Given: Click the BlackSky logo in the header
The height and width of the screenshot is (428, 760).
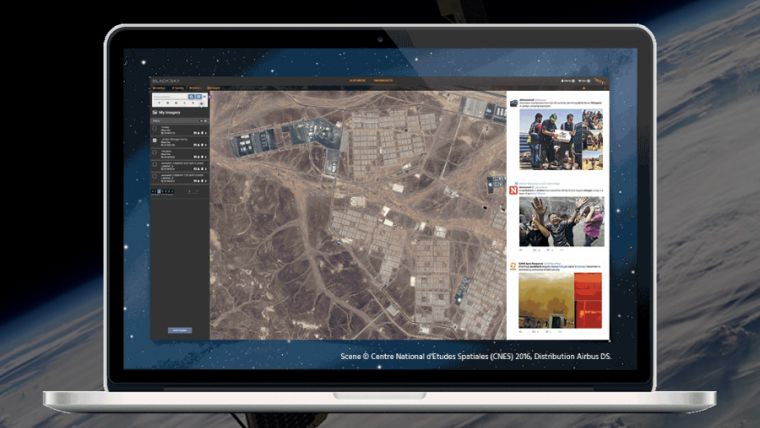Looking at the screenshot, I should coord(166,81).
